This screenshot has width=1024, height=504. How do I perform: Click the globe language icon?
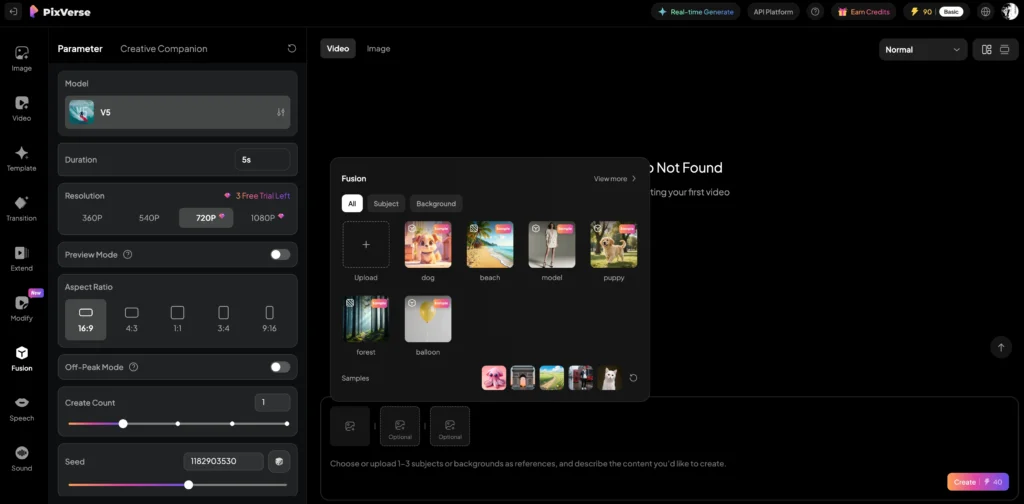[985, 12]
